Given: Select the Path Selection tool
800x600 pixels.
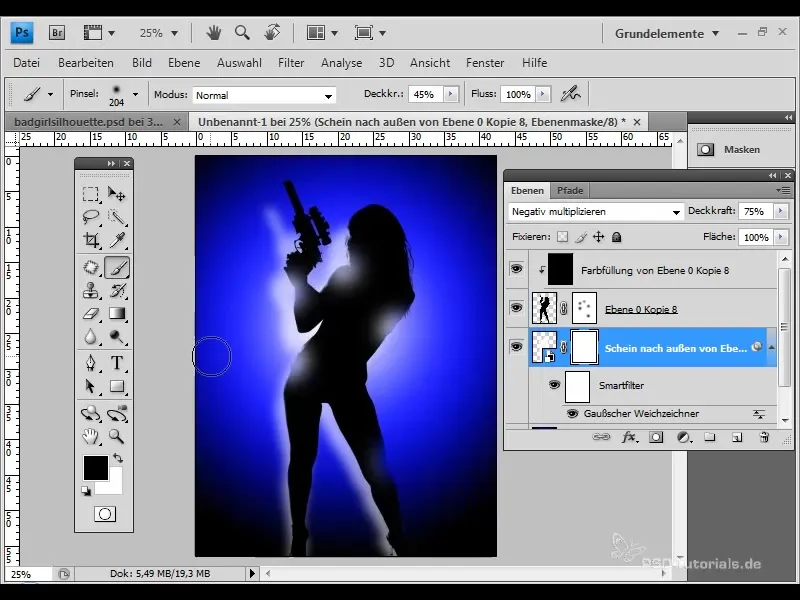Looking at the screenshot, I should coord(91,386).
